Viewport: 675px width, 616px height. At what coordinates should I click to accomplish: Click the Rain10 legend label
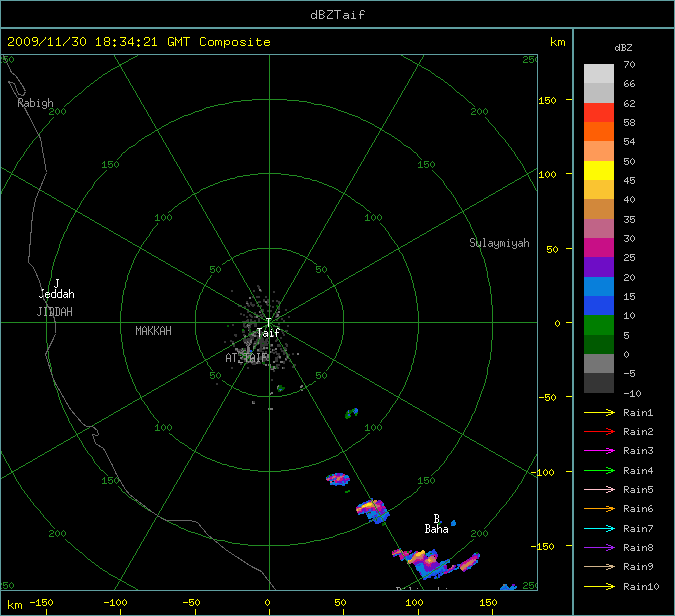pyautogui.click(x=641, y=587)
